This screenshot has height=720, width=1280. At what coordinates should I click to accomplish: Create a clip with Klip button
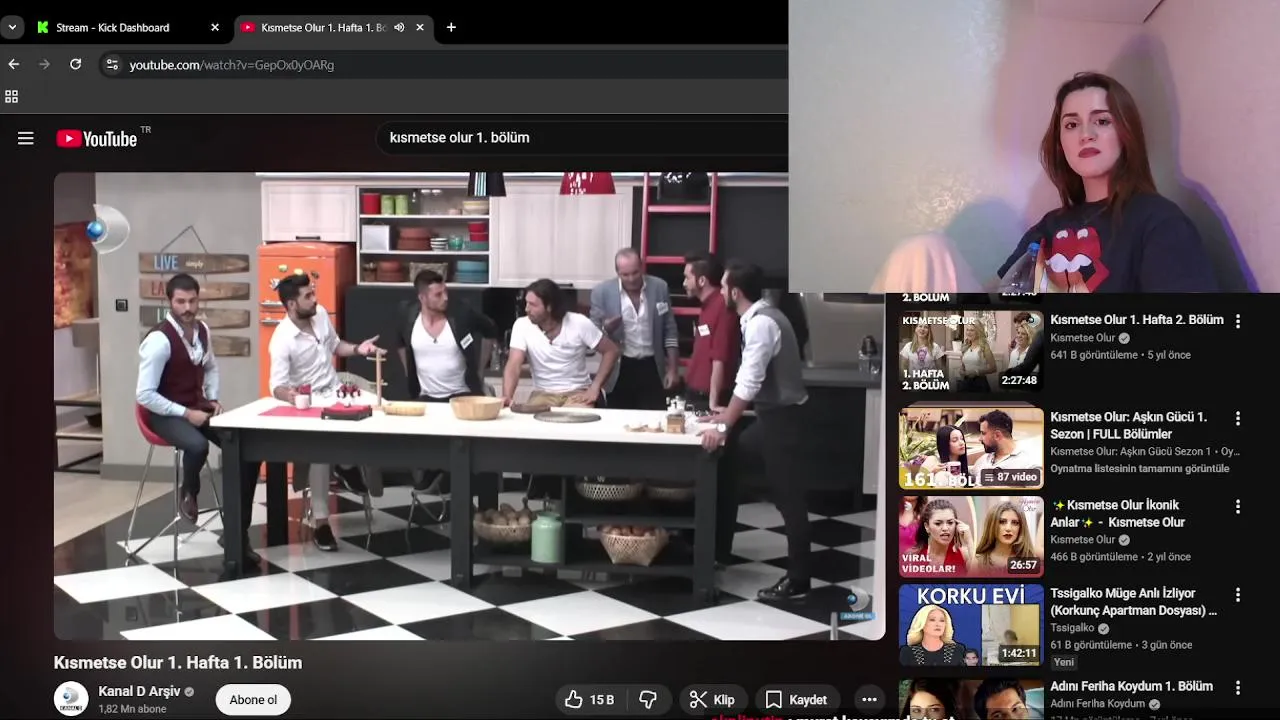pyautogui.click(x=713, y=700)
